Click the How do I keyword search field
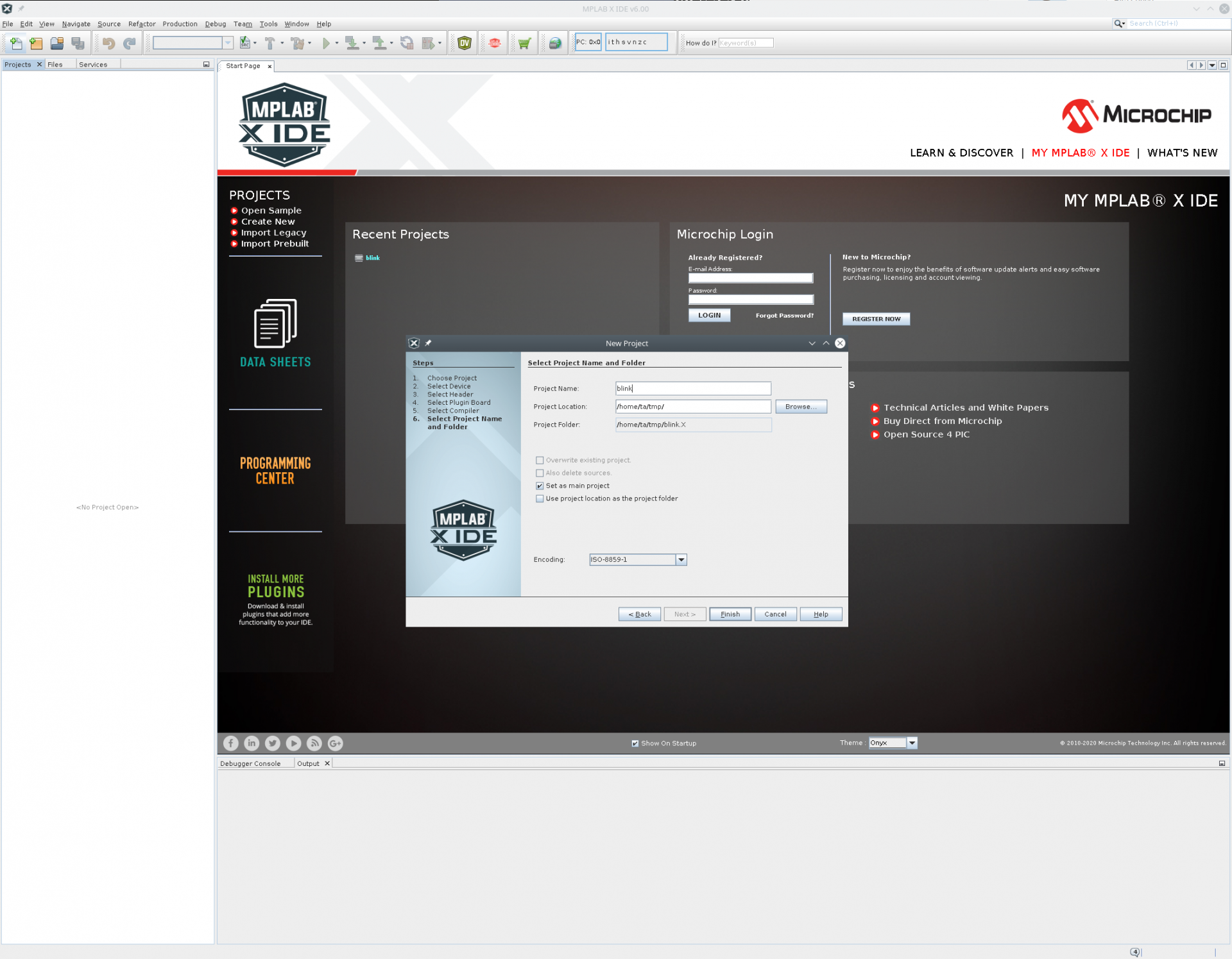Screen dimensions: 1232x959 746,43
